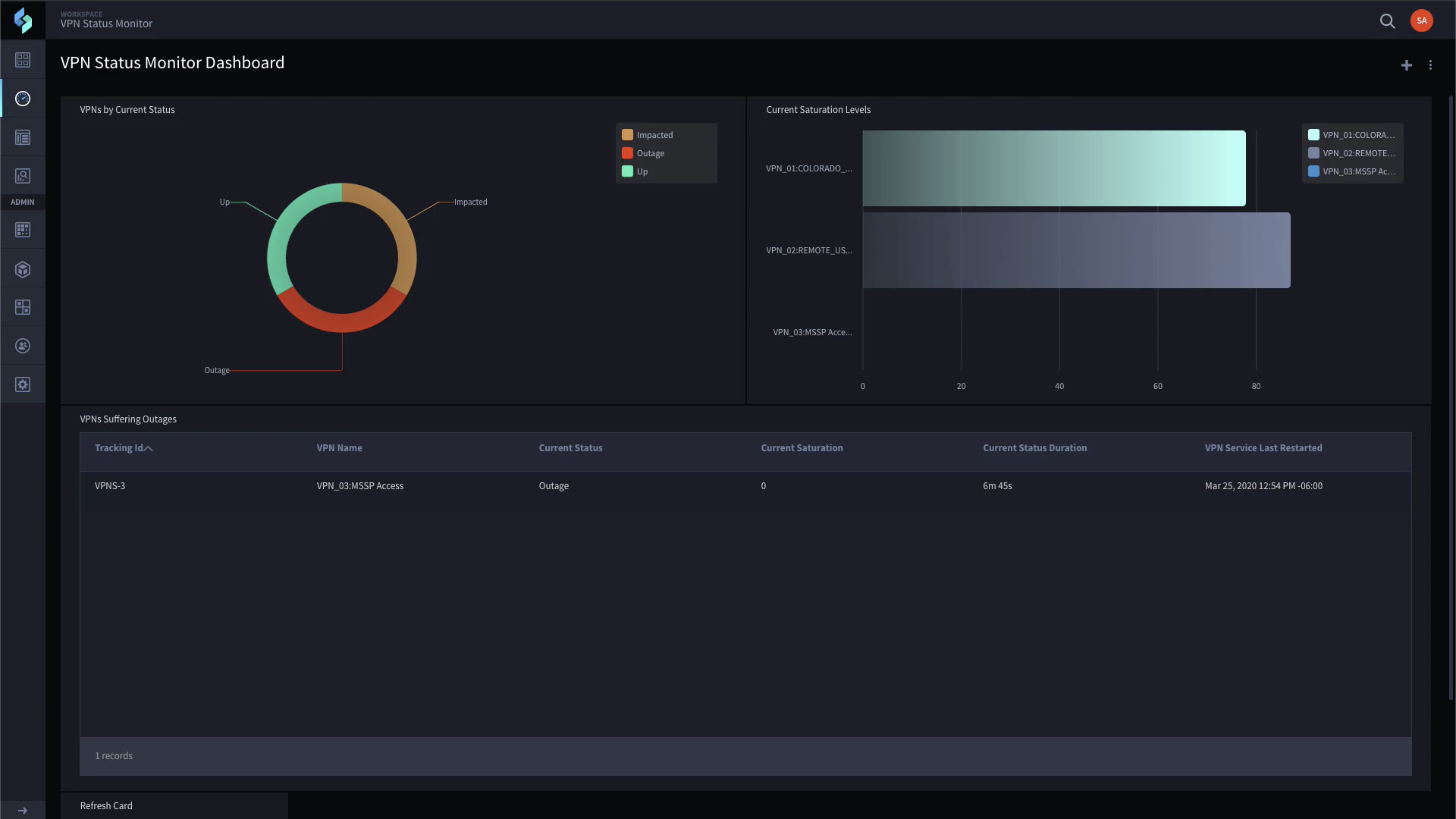Sort by Current Saturation column header

click(802, 448)
